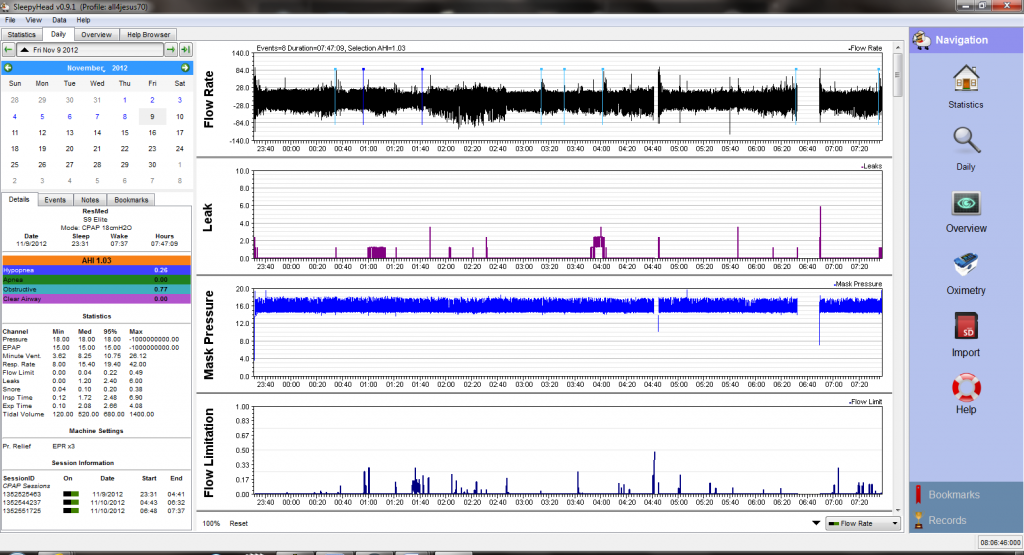Open the Help menu
Image resolution: width=1024 pixels, height=555 pixels.
coord(83,20)
